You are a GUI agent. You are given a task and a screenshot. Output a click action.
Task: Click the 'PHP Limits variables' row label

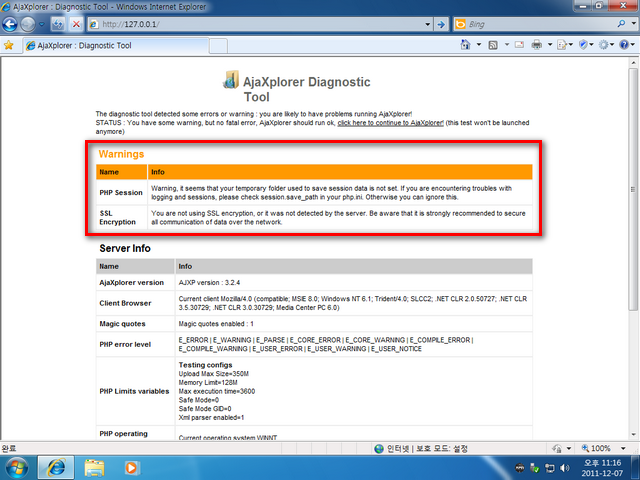coord(134,391)
